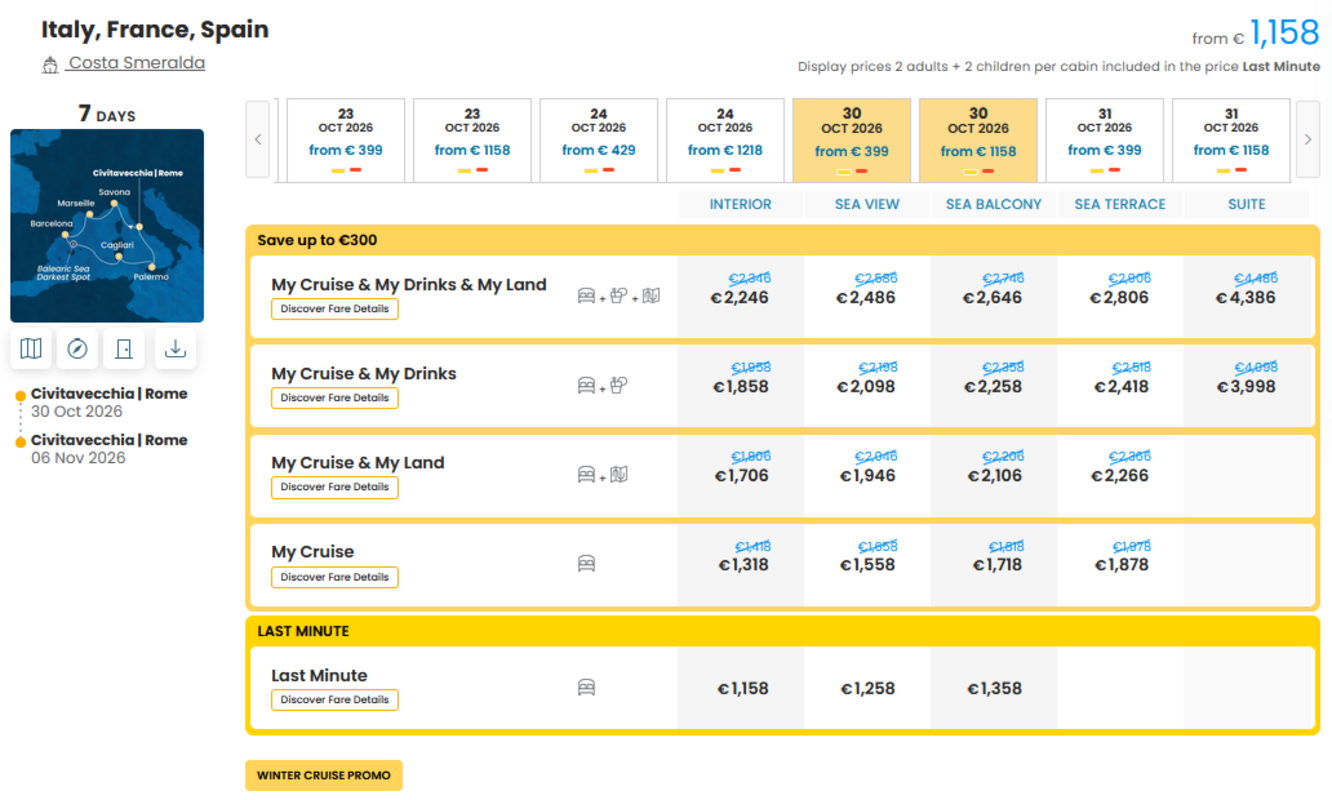Download the itinerary with the download icon
This screenshot has width=1332, height=800.
click(x=175, y=348)
